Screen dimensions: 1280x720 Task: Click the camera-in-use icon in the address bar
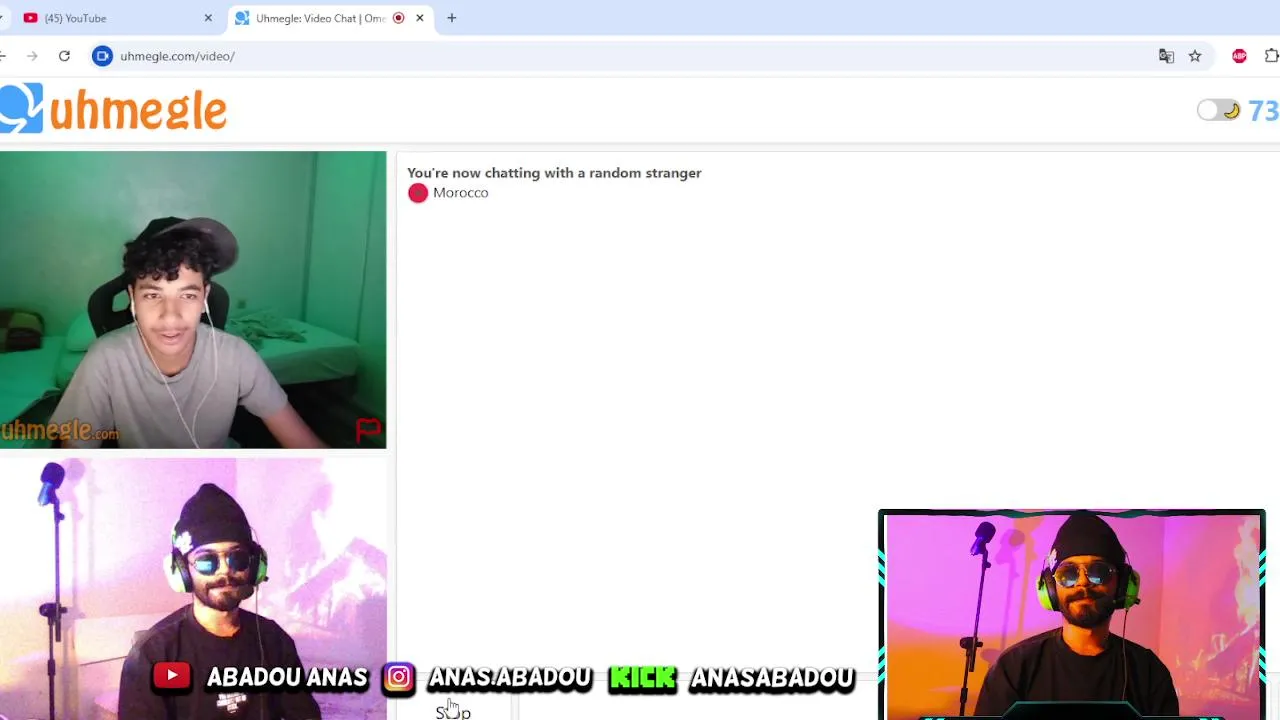102,56
